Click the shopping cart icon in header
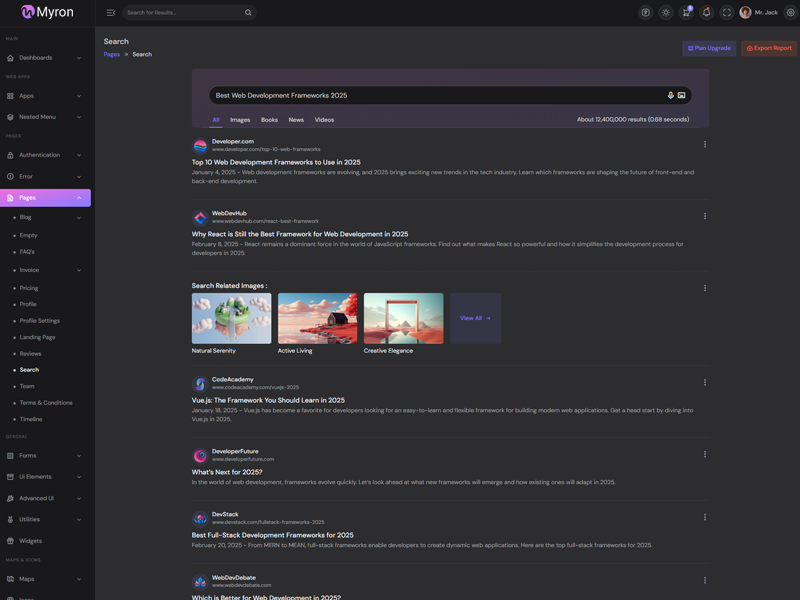The width and height of the screenshot is (800, 600). point(686,13)
